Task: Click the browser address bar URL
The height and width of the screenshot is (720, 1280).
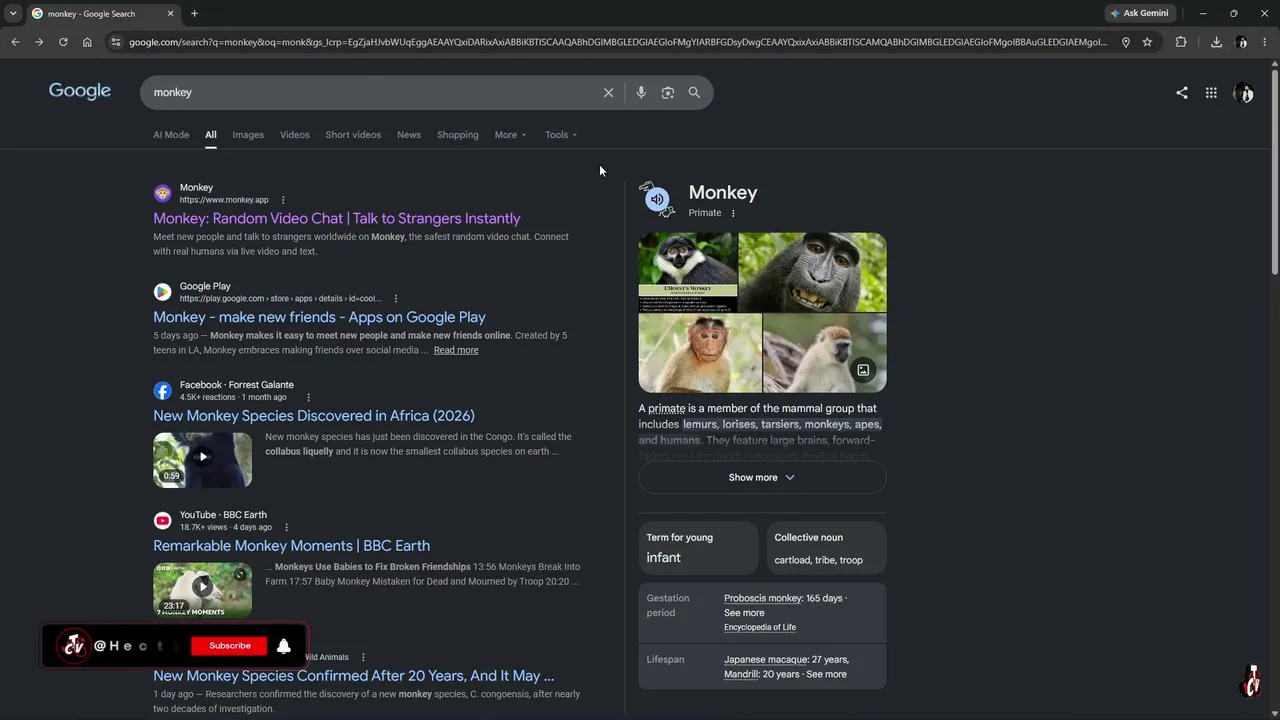Action: (618, 42)
